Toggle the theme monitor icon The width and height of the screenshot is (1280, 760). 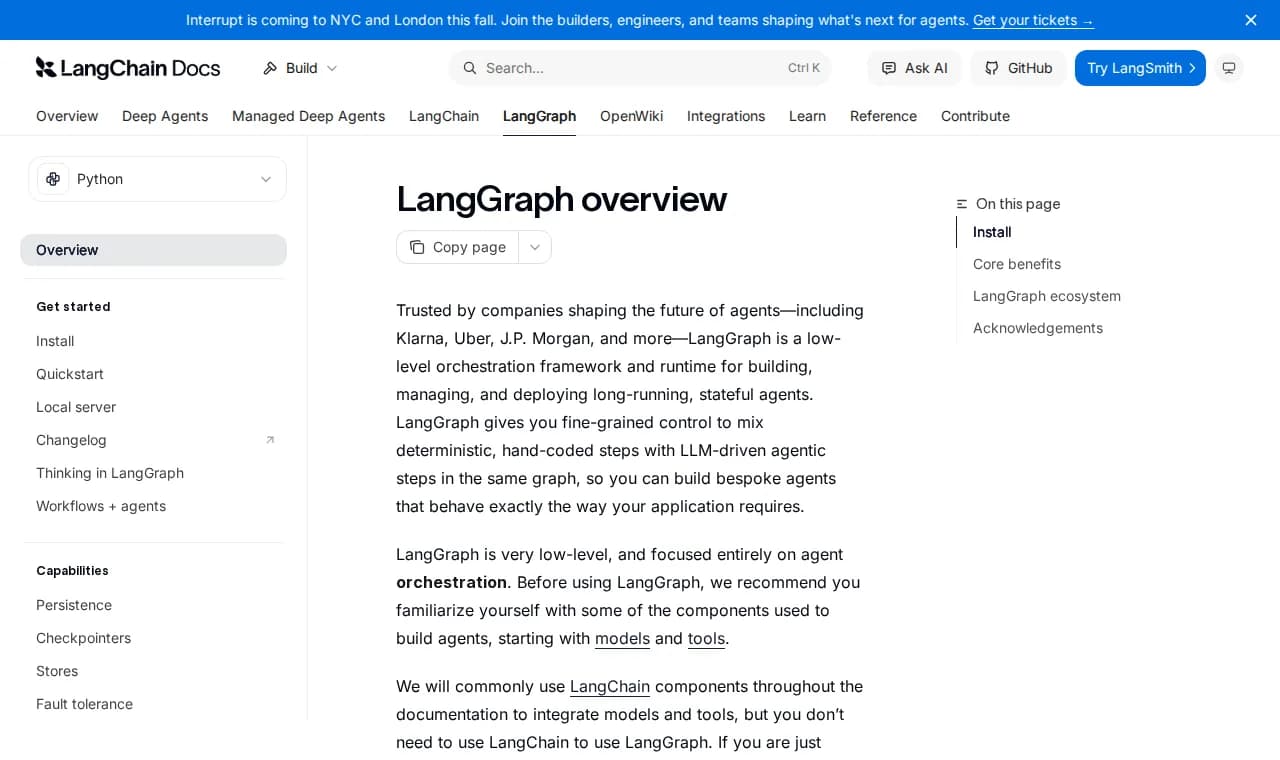(x=1229, y=68)
